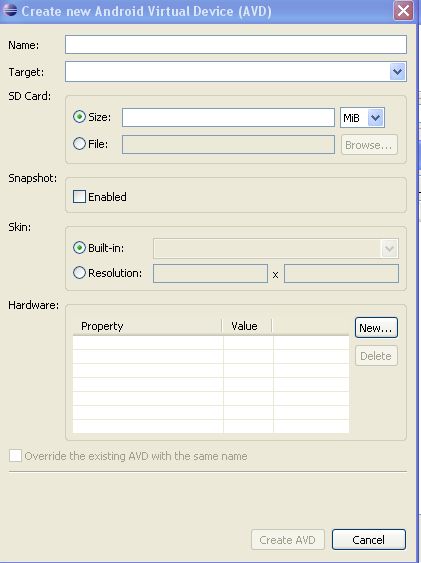Click the Browse... button
This screenshot has height=563, width=421.
369,145
